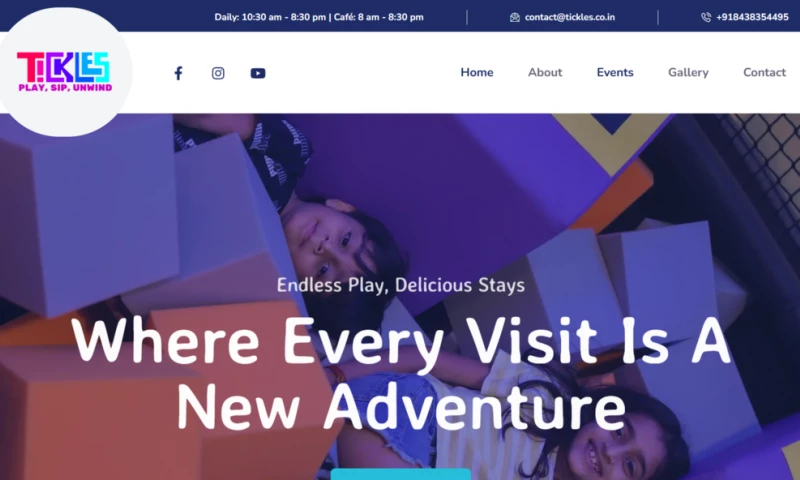
Task: Open the Instagram social icon
Action: 218,73
